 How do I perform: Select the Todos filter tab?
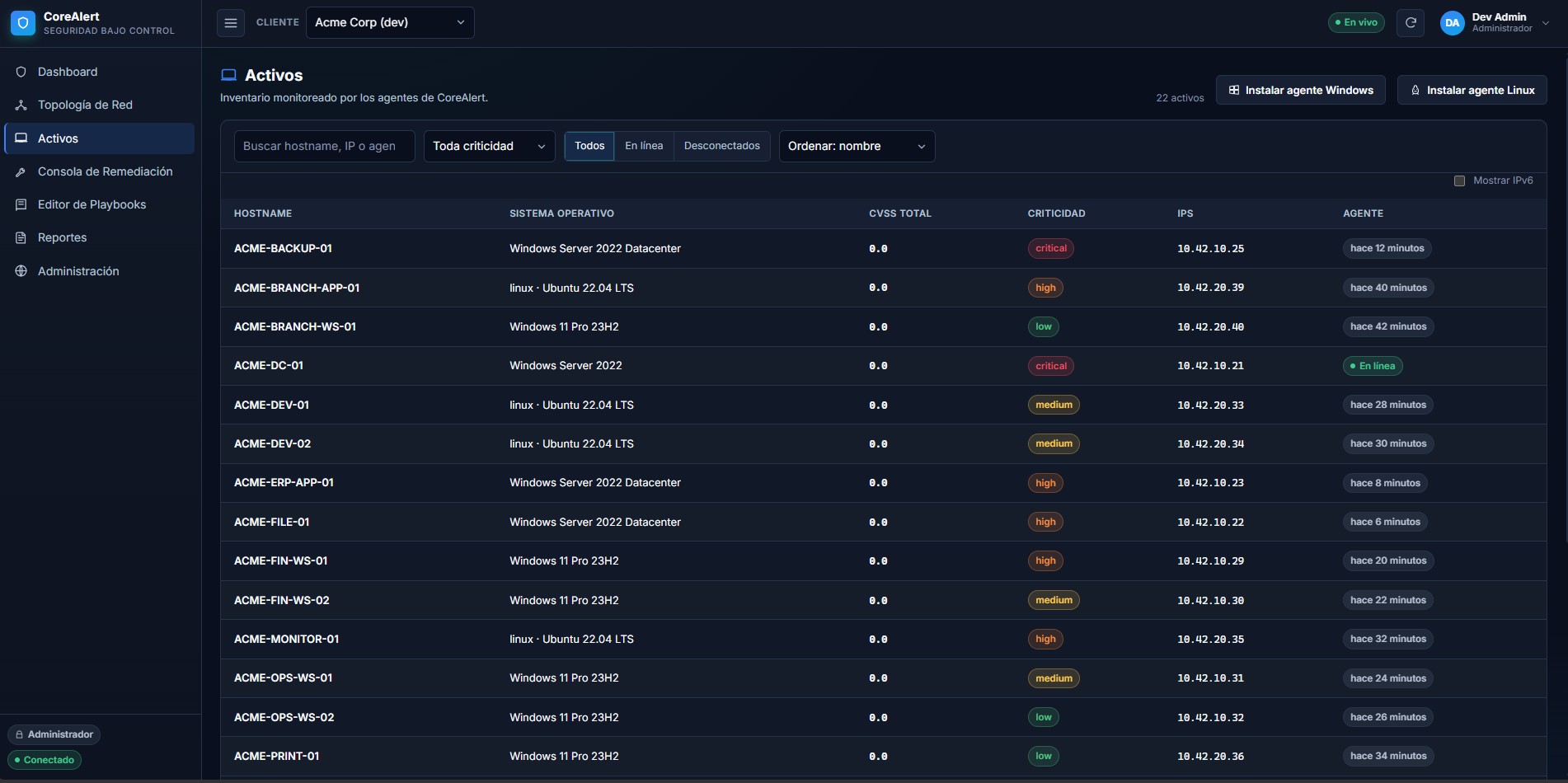coord(589,146)
